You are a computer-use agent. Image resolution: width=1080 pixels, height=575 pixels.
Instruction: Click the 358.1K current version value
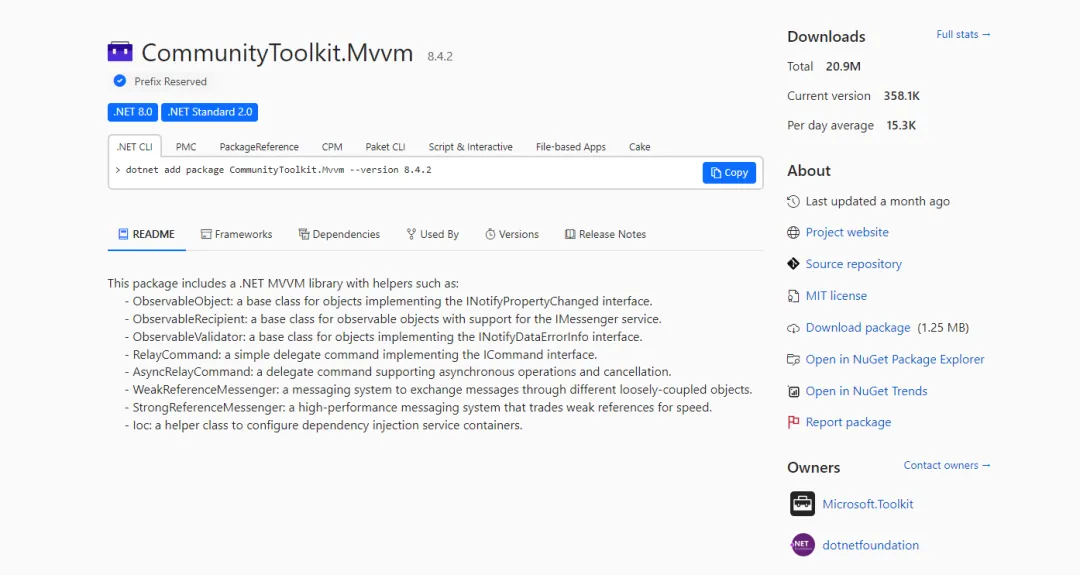point(902,96)
